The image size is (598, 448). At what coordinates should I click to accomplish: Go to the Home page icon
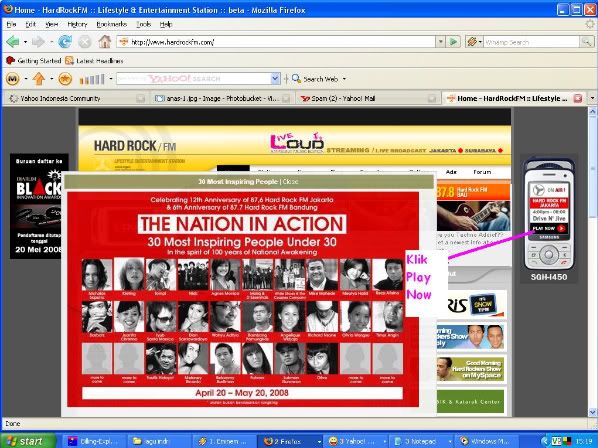pyautogui.click(x=104, y=41)
